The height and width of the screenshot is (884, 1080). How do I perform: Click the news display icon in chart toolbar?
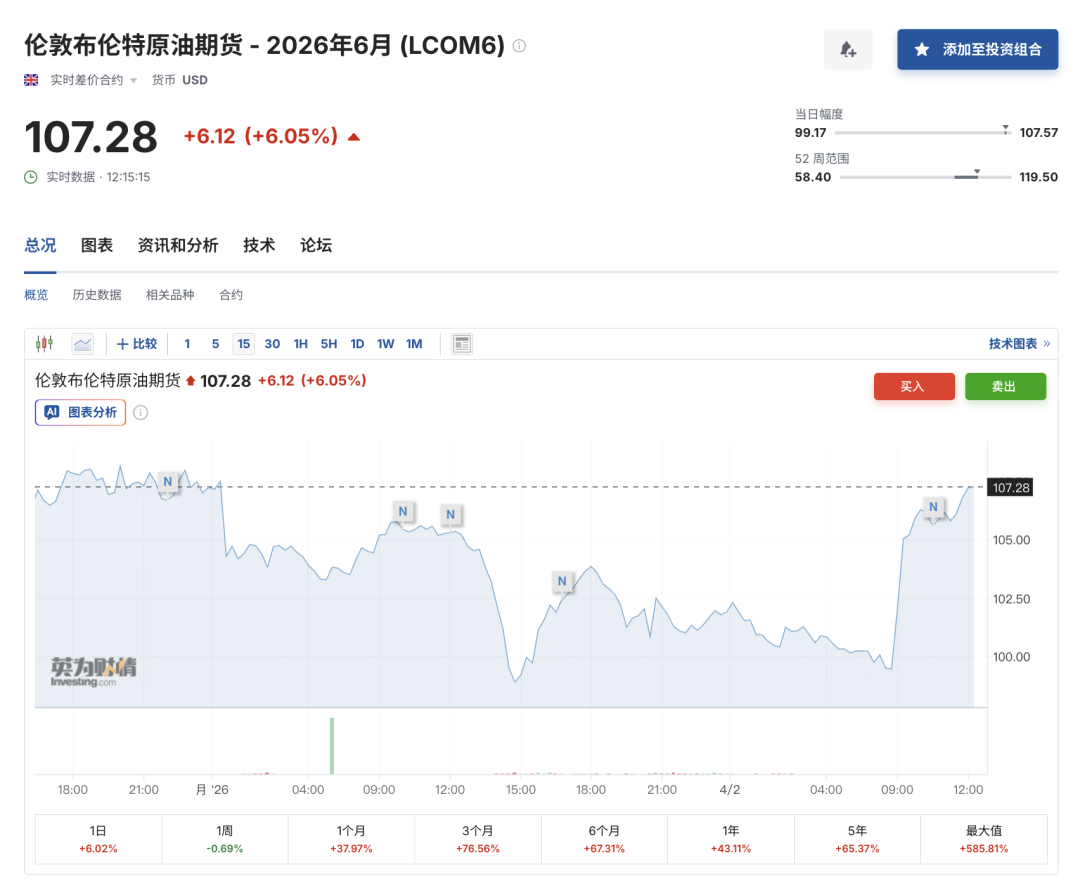click(461, 344)
